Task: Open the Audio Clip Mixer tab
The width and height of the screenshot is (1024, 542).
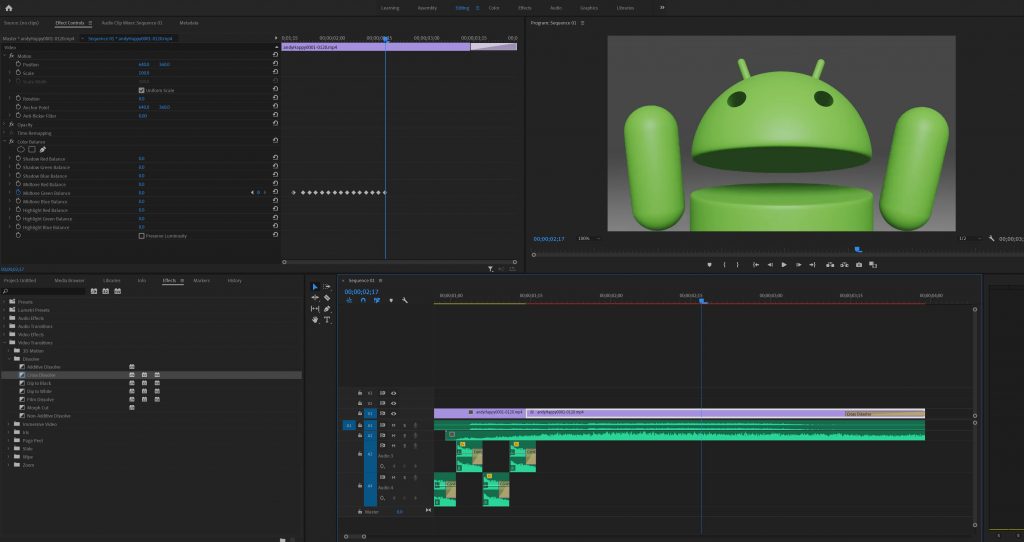Action: pyautogui.click(x=132, y=23)
